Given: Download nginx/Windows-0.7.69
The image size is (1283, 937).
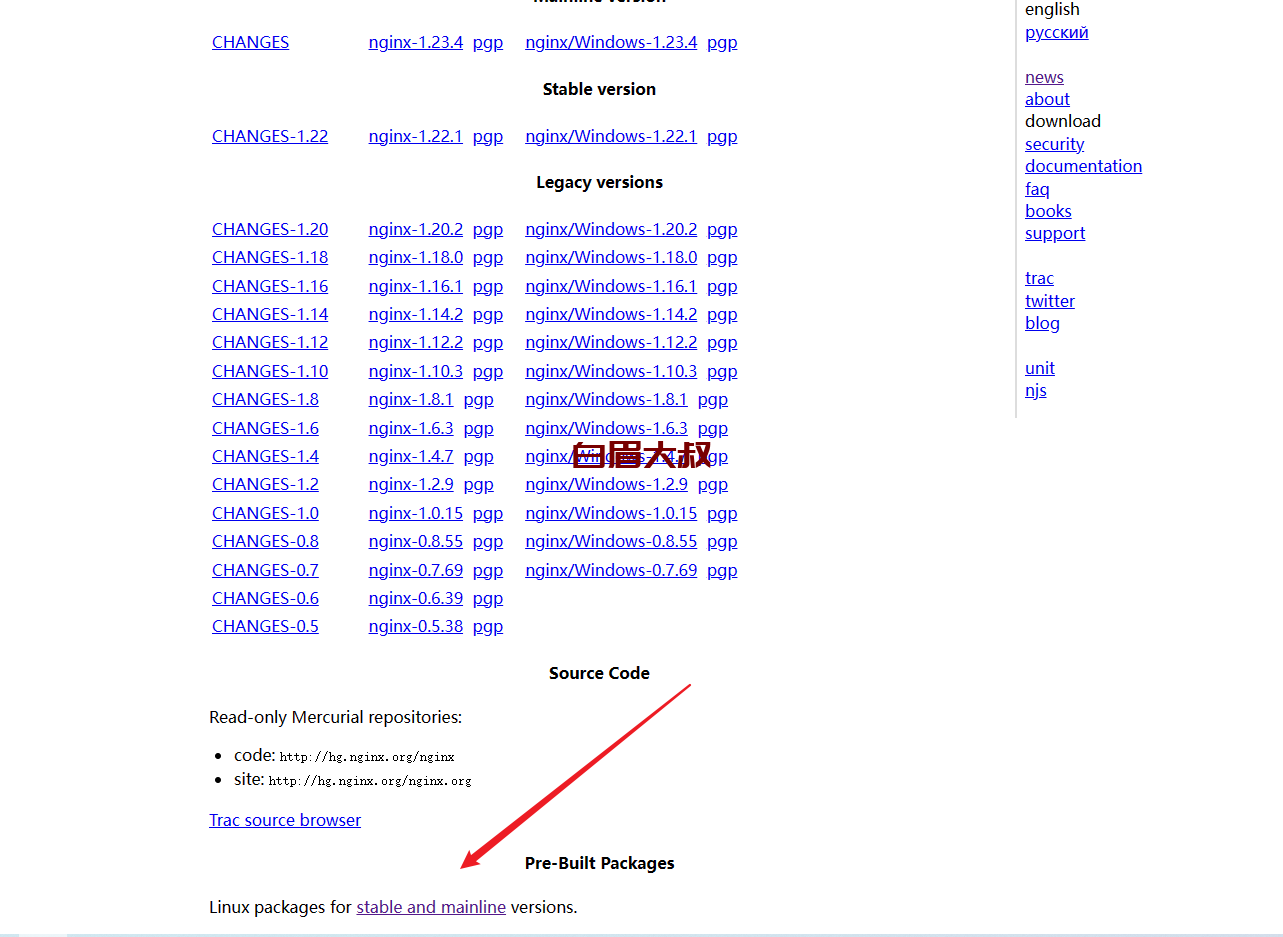Looking at the screenshot, I should click(x=611, y=570).
